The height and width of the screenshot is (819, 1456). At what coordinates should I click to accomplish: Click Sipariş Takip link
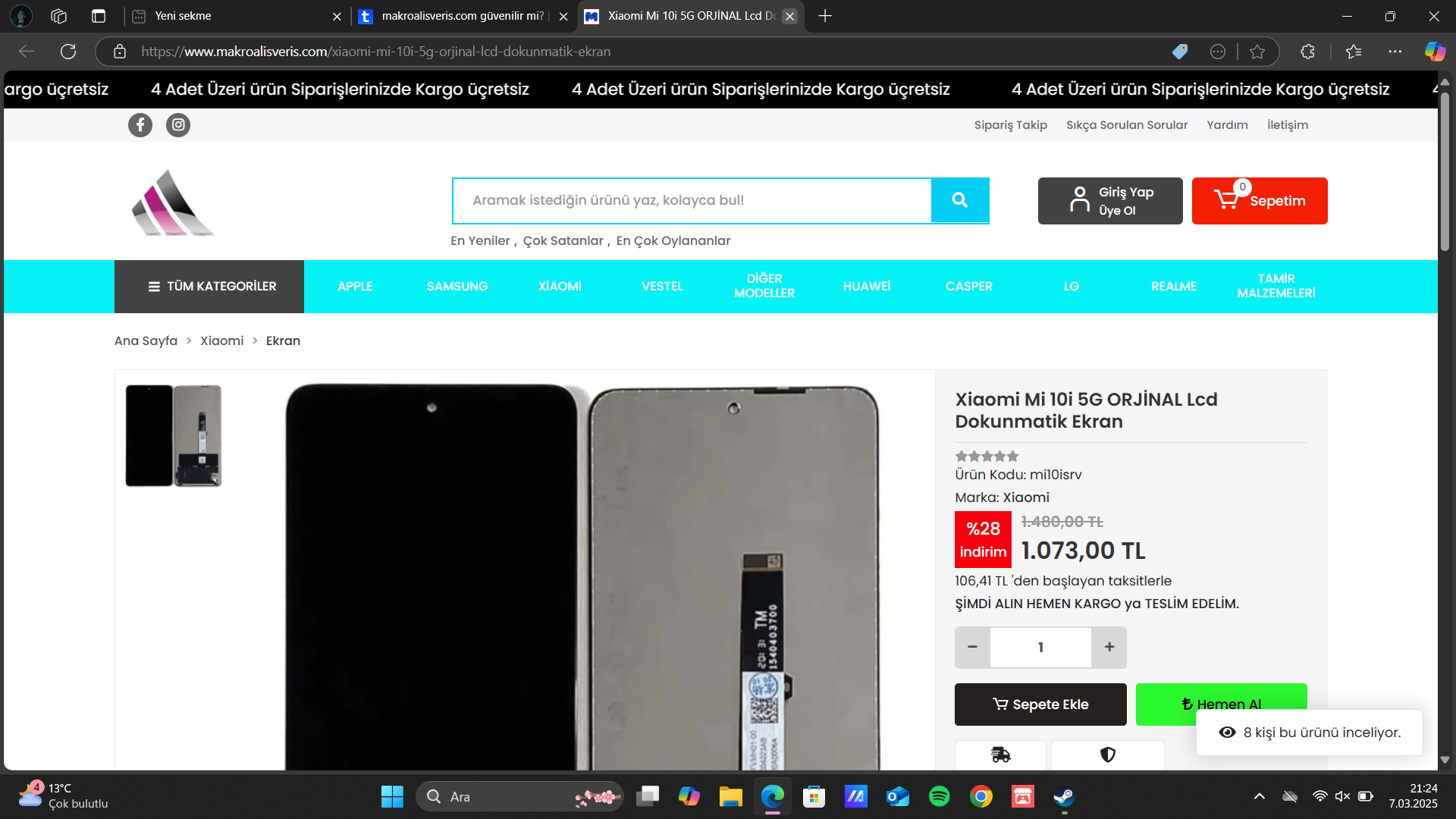point(1011,125)
